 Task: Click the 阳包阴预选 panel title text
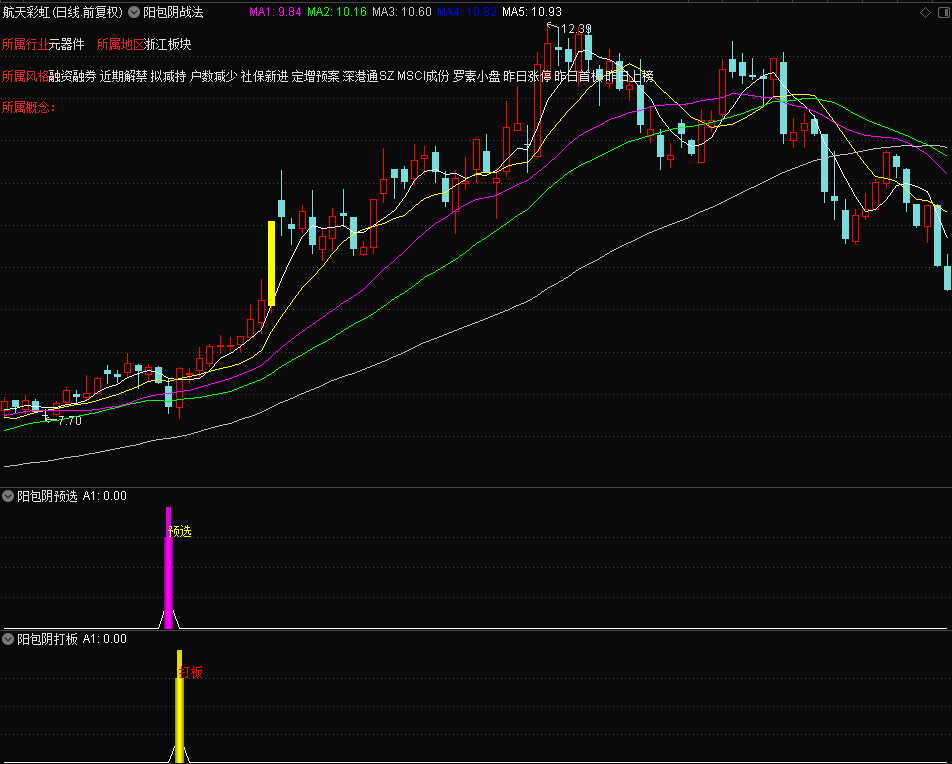(47, 495)
